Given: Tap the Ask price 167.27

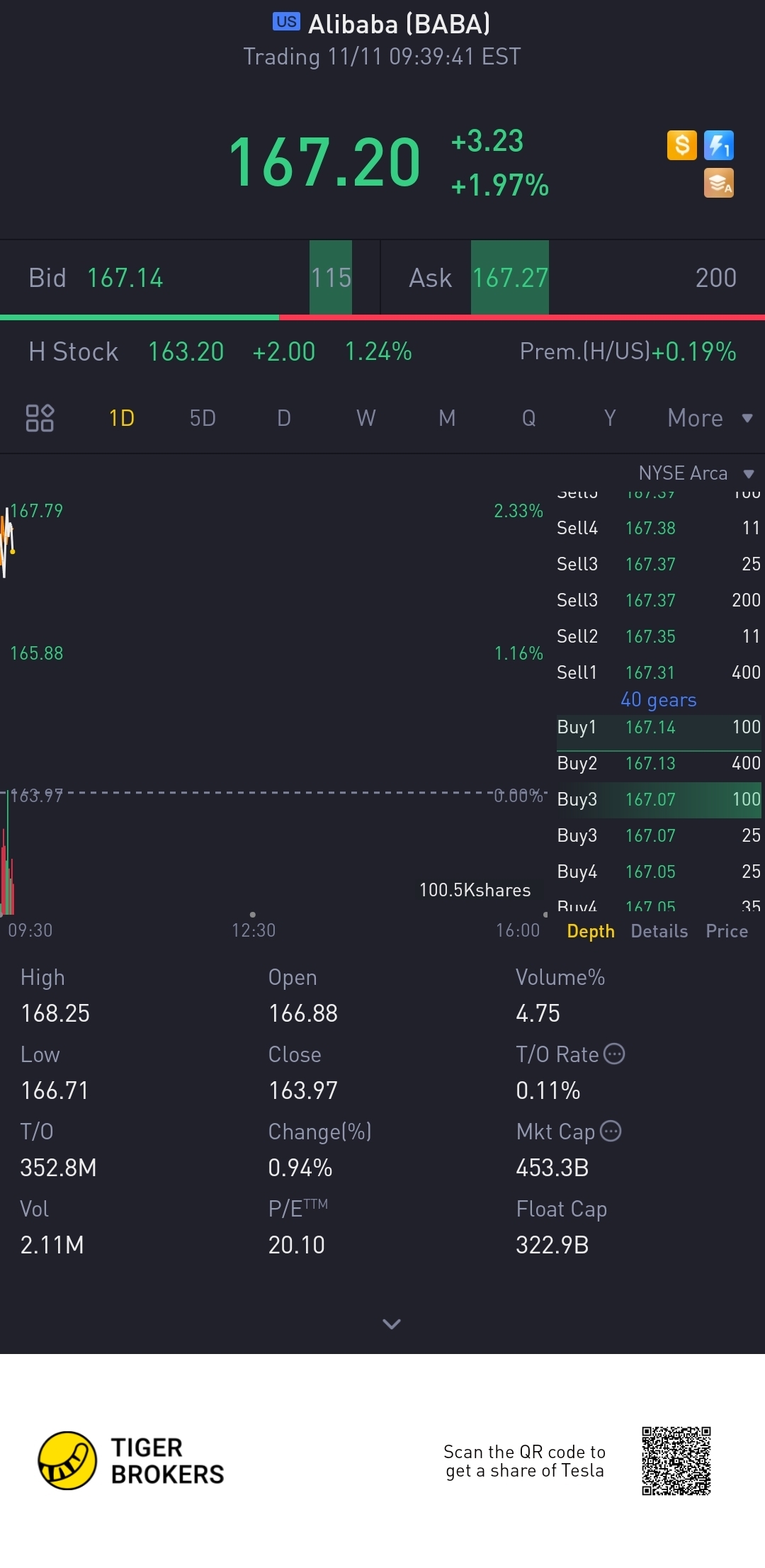Looking at the screenshot, I should 510,278.
